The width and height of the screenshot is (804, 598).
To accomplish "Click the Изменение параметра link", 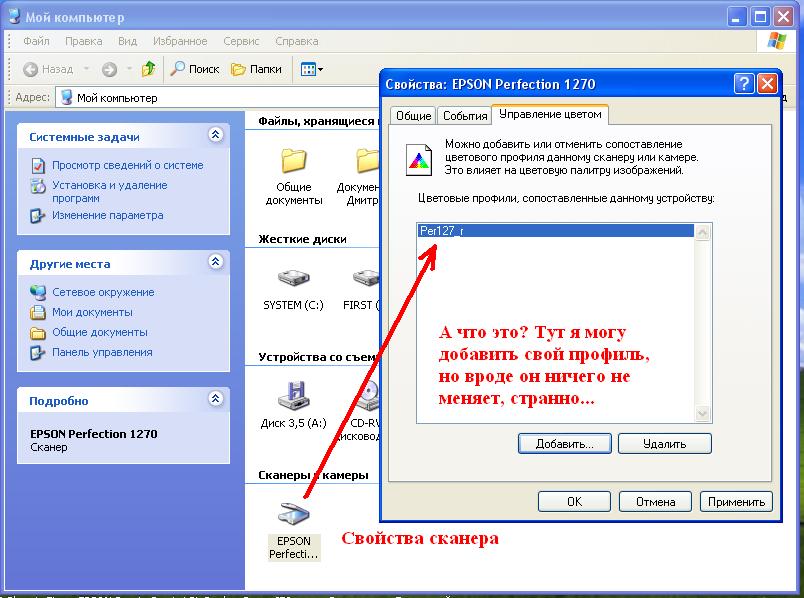I will coord(108,215).
